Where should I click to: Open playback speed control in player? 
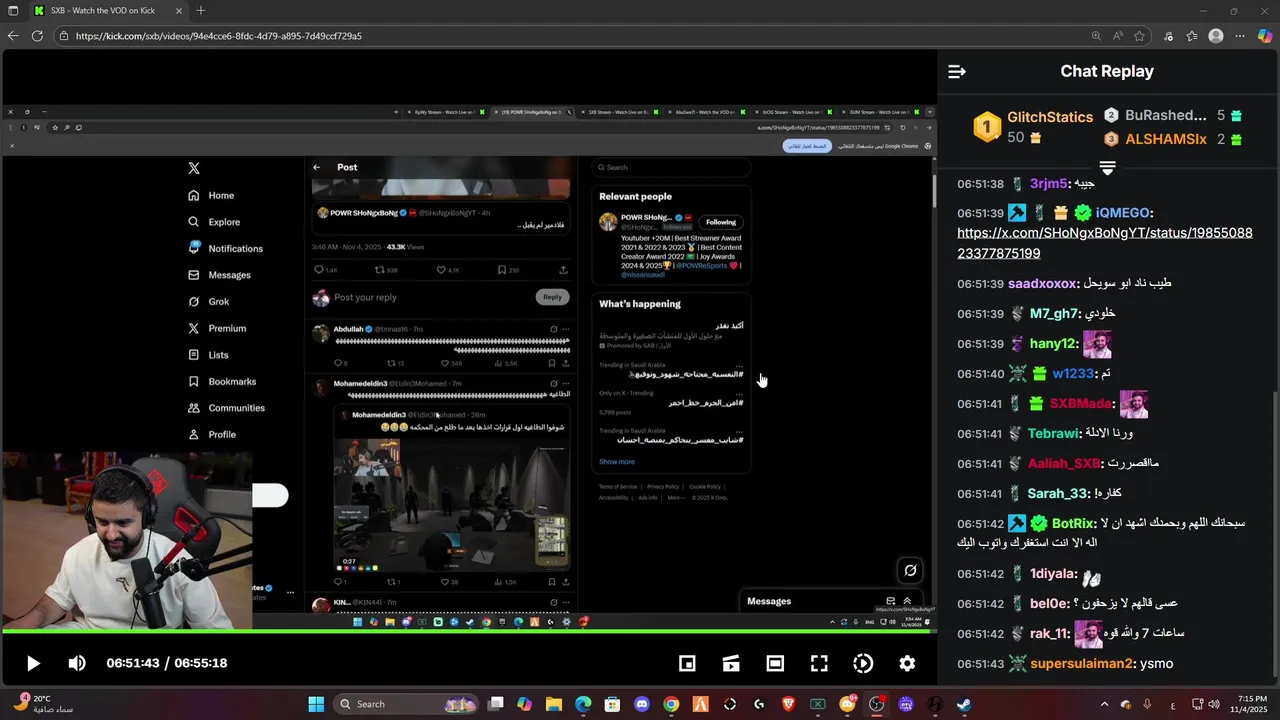tap(863, 663)
